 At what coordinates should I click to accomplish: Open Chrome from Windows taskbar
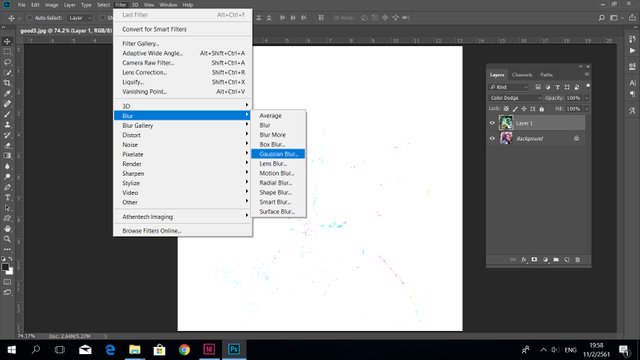pos(184,349)
